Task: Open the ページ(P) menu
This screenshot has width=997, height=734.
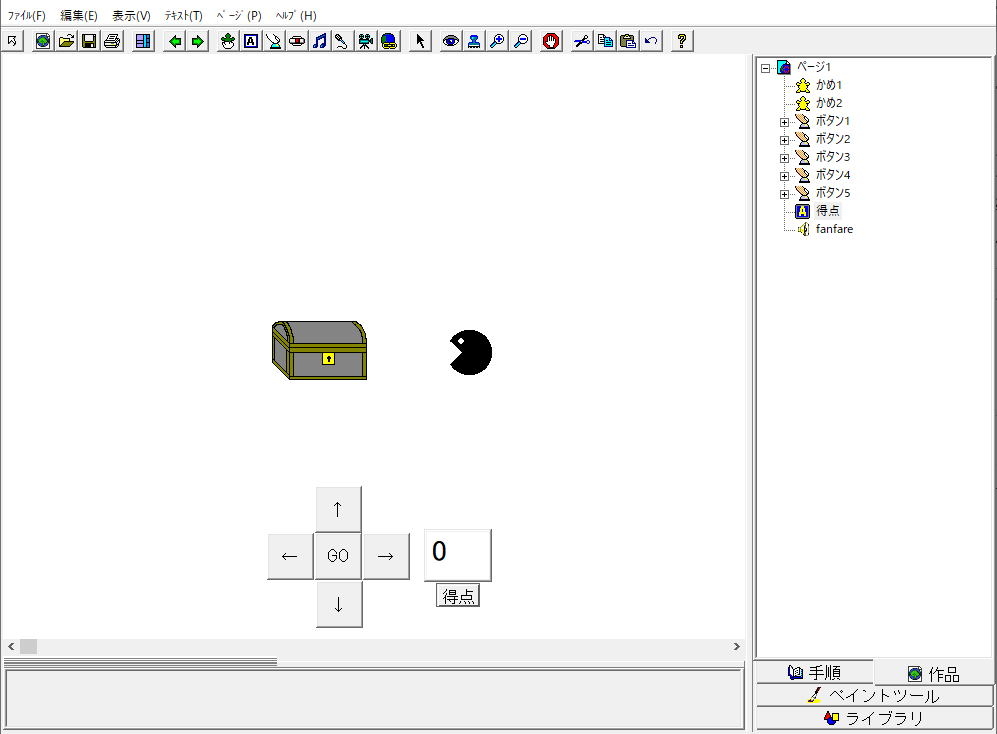Action: (x=239, y=15)
